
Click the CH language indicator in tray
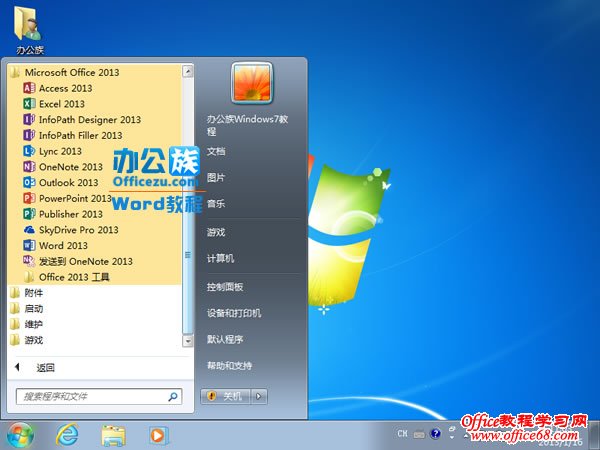click(402, 434)
